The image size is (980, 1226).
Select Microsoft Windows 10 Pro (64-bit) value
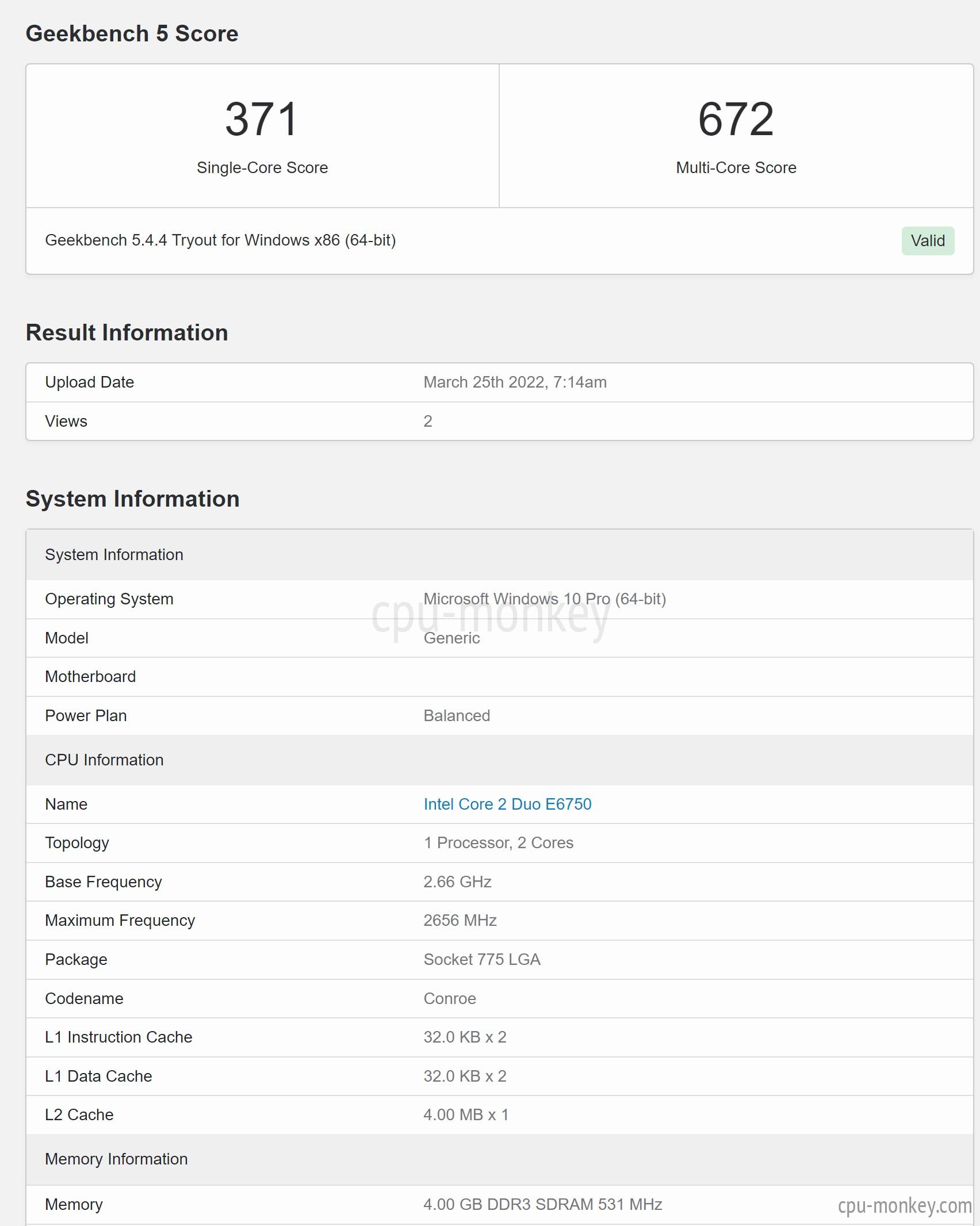(545, 599)
